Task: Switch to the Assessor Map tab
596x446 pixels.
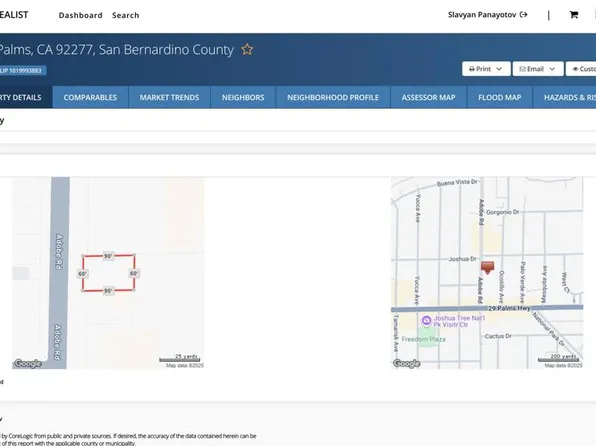Action: pyautogui.click(x=428, y=97)
